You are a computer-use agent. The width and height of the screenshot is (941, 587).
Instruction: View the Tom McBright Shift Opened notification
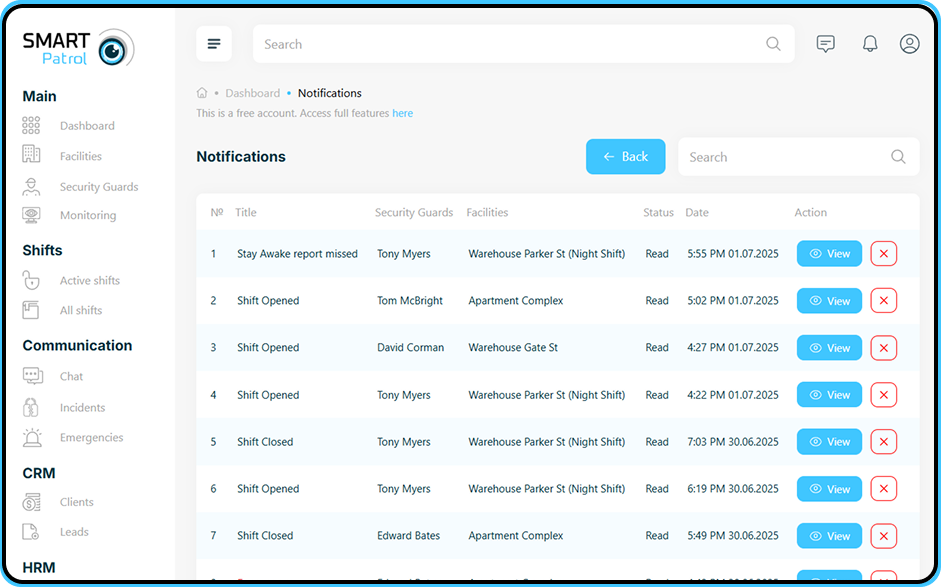tap(829, 301)
